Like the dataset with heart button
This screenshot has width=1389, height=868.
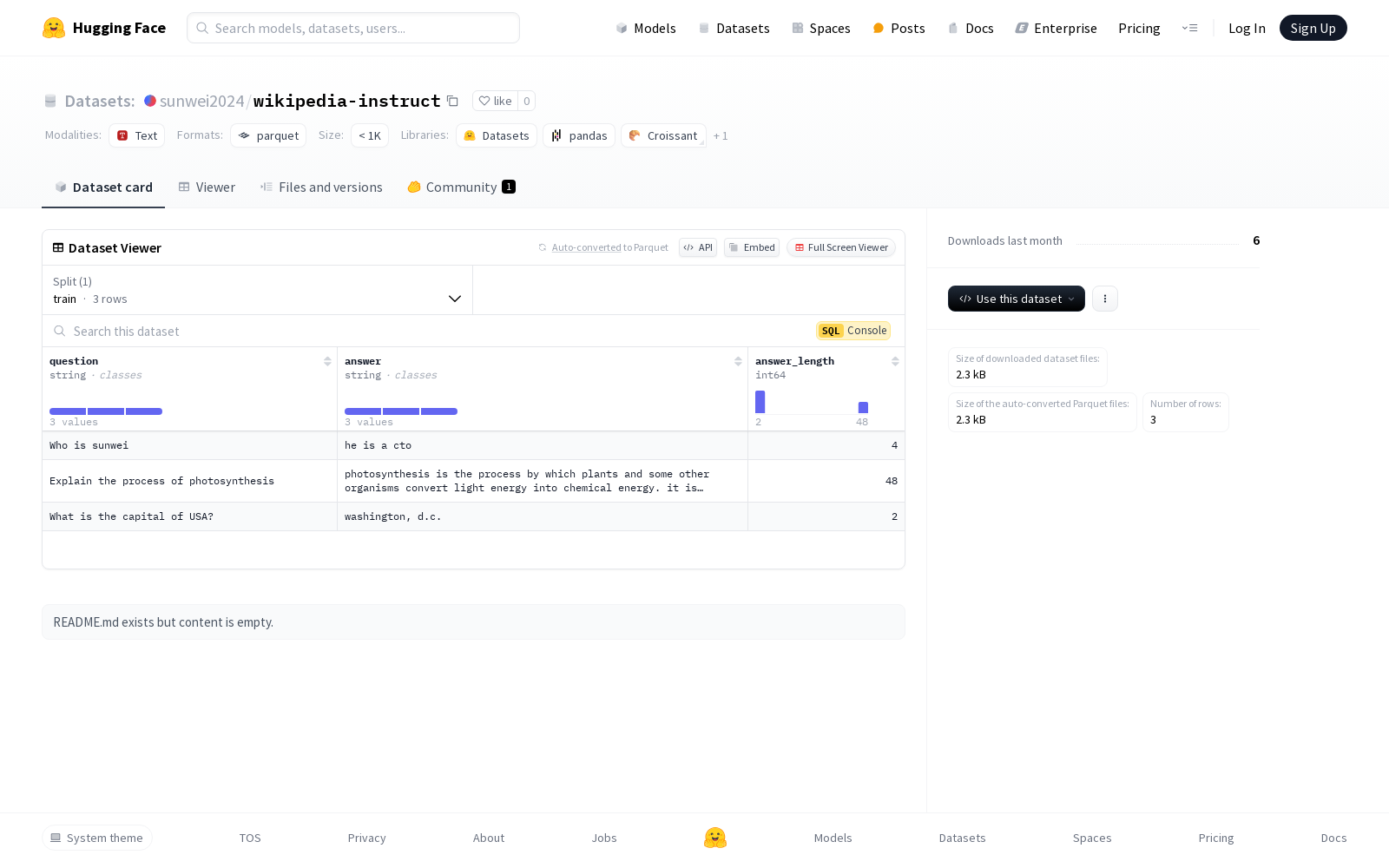[x=495, y=101]
